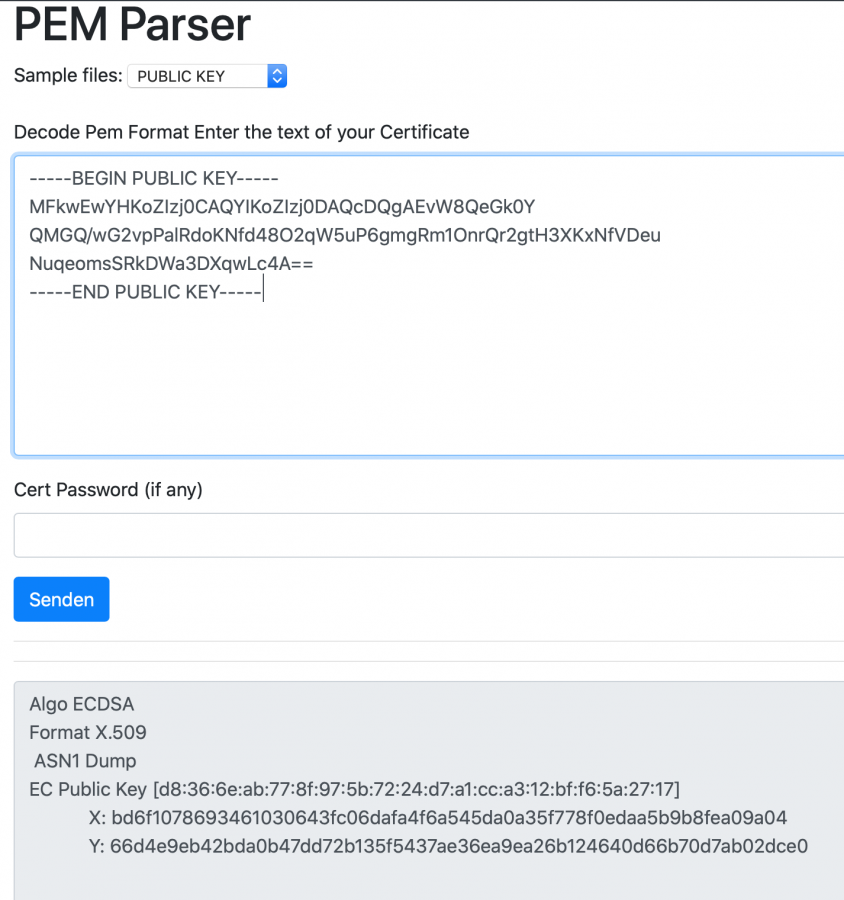Click the PEM Parser page heading
The width and height of the screenshot is (844, 900).
(x=132, y=25)
